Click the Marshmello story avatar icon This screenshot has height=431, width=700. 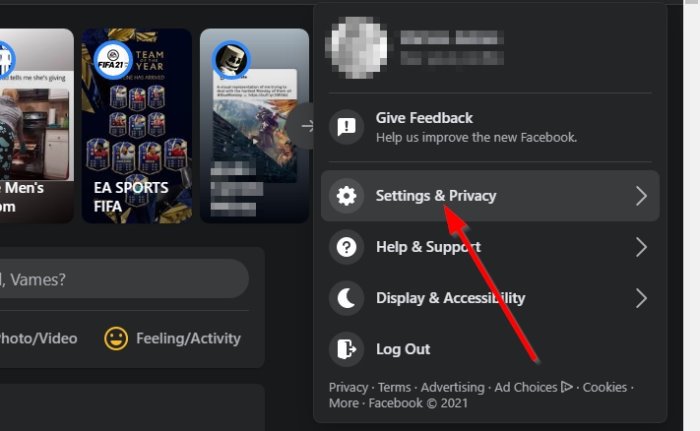point(231,60)
